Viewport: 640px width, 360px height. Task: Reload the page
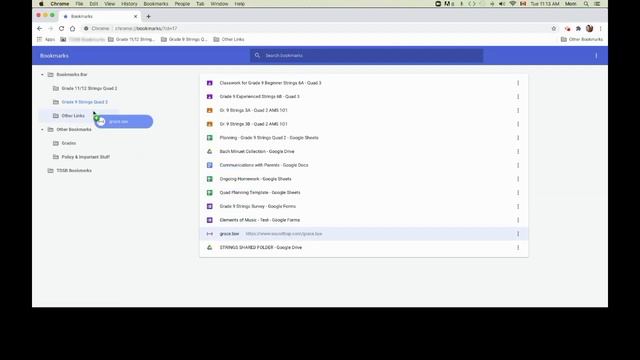[61, 29]
